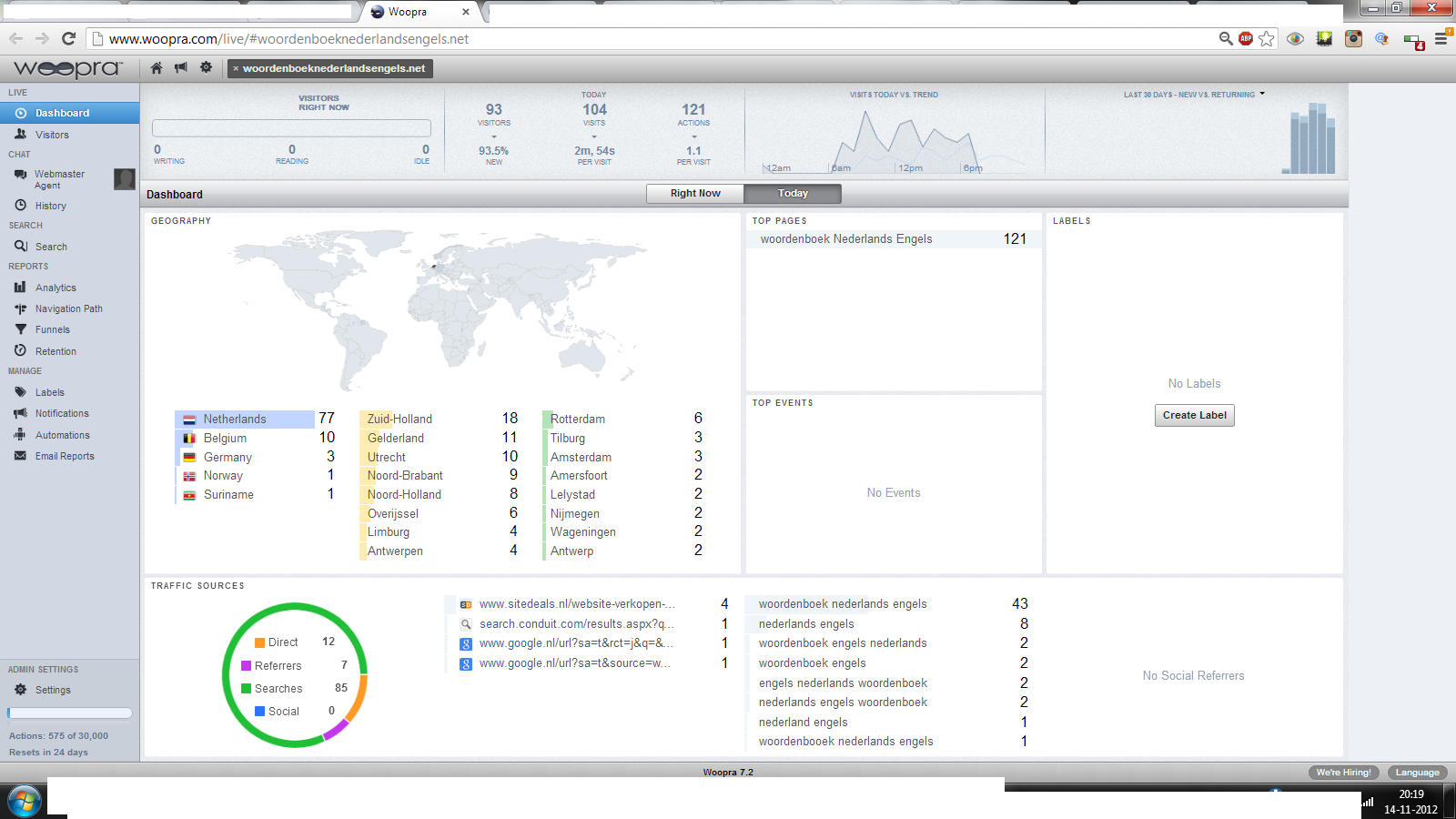Click the Webmaster Agent avatar thumbnail
The height and width of the screenshot is (819, 1456).
pos(125,179)
